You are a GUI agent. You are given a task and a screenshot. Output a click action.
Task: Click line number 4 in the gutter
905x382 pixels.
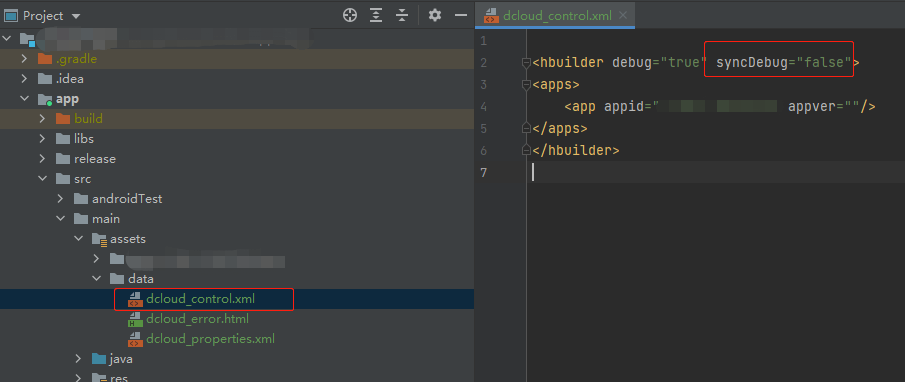(x=483, y=107)
